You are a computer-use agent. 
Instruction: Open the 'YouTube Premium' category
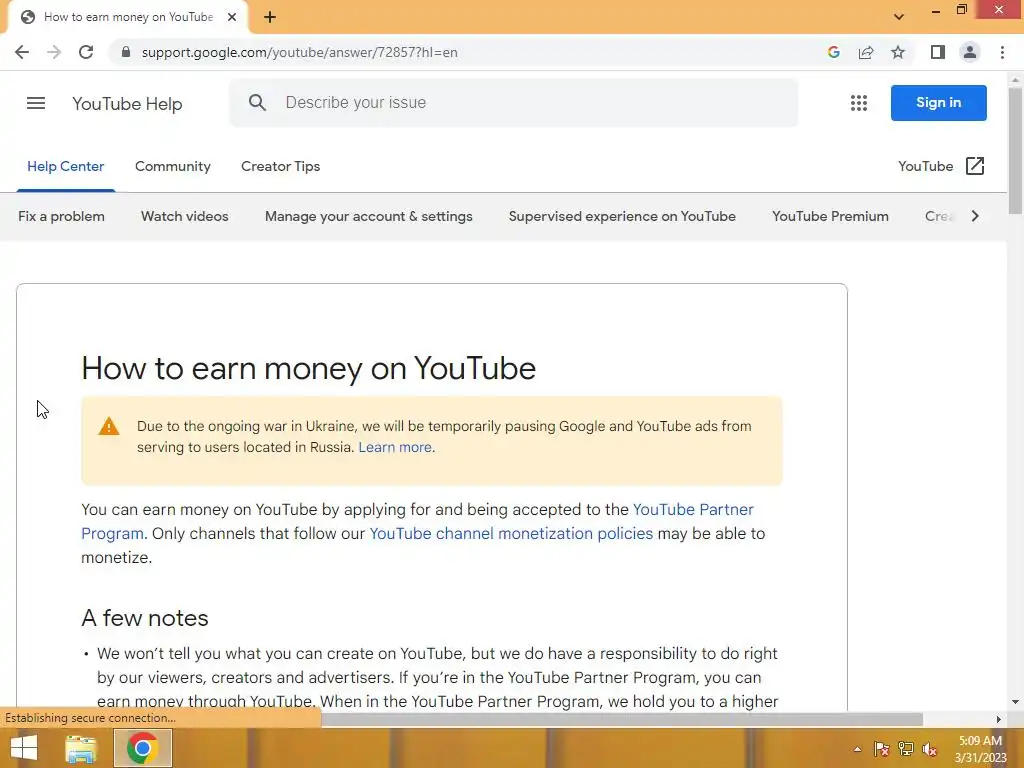830,216
